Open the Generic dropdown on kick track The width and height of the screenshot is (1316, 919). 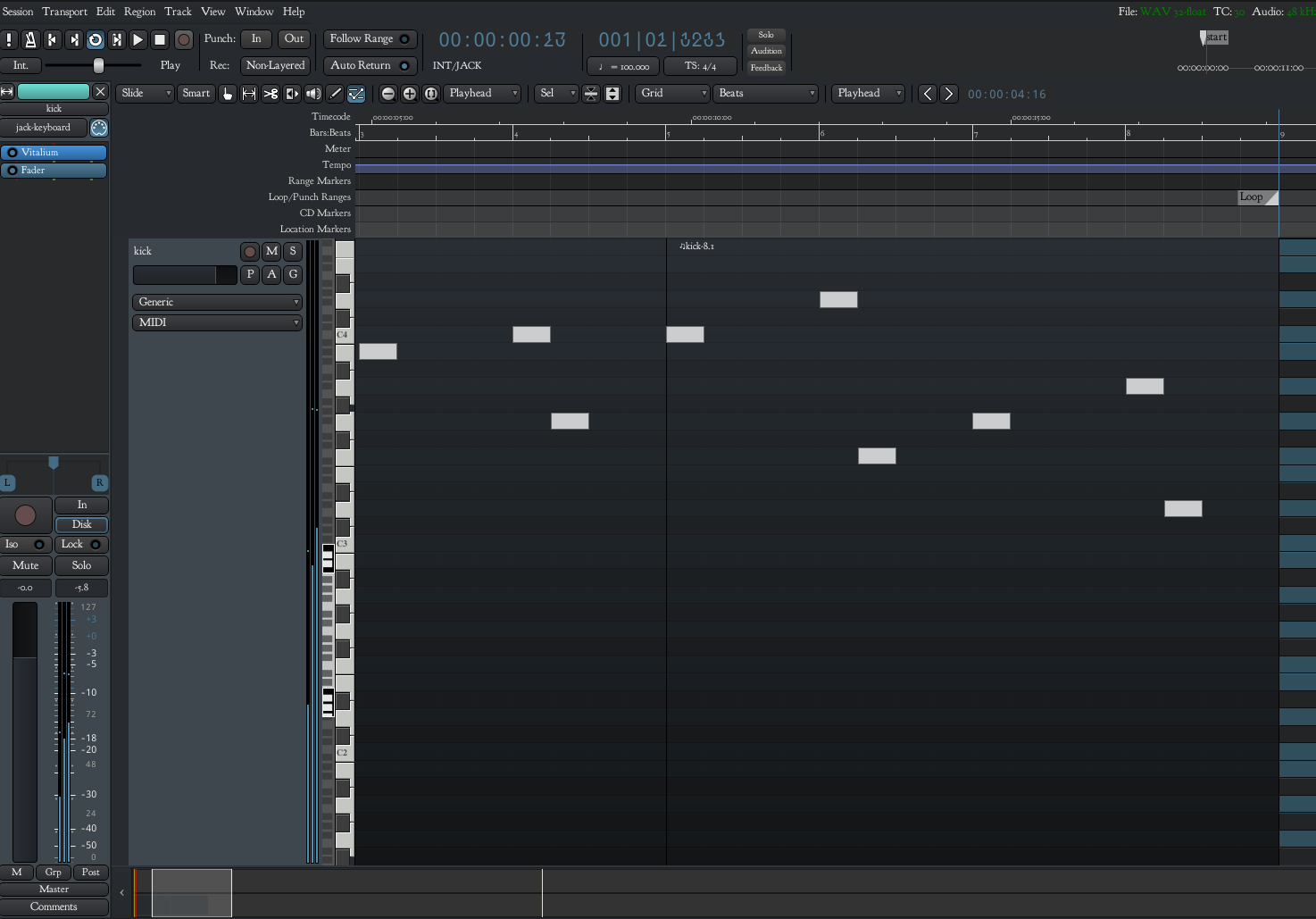217,302
